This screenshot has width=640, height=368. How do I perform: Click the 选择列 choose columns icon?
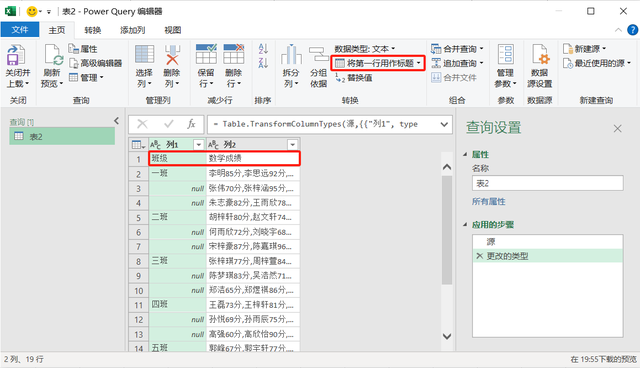point(144,55)
